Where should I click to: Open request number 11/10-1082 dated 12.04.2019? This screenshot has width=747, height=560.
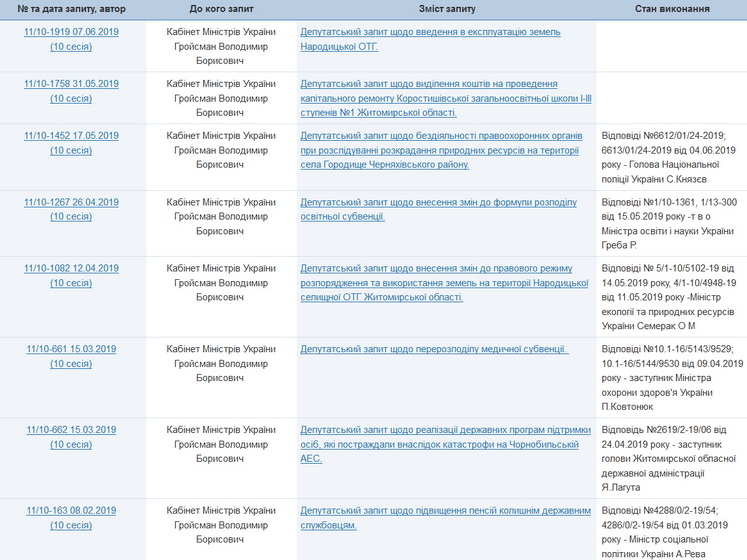pos(71,268)
